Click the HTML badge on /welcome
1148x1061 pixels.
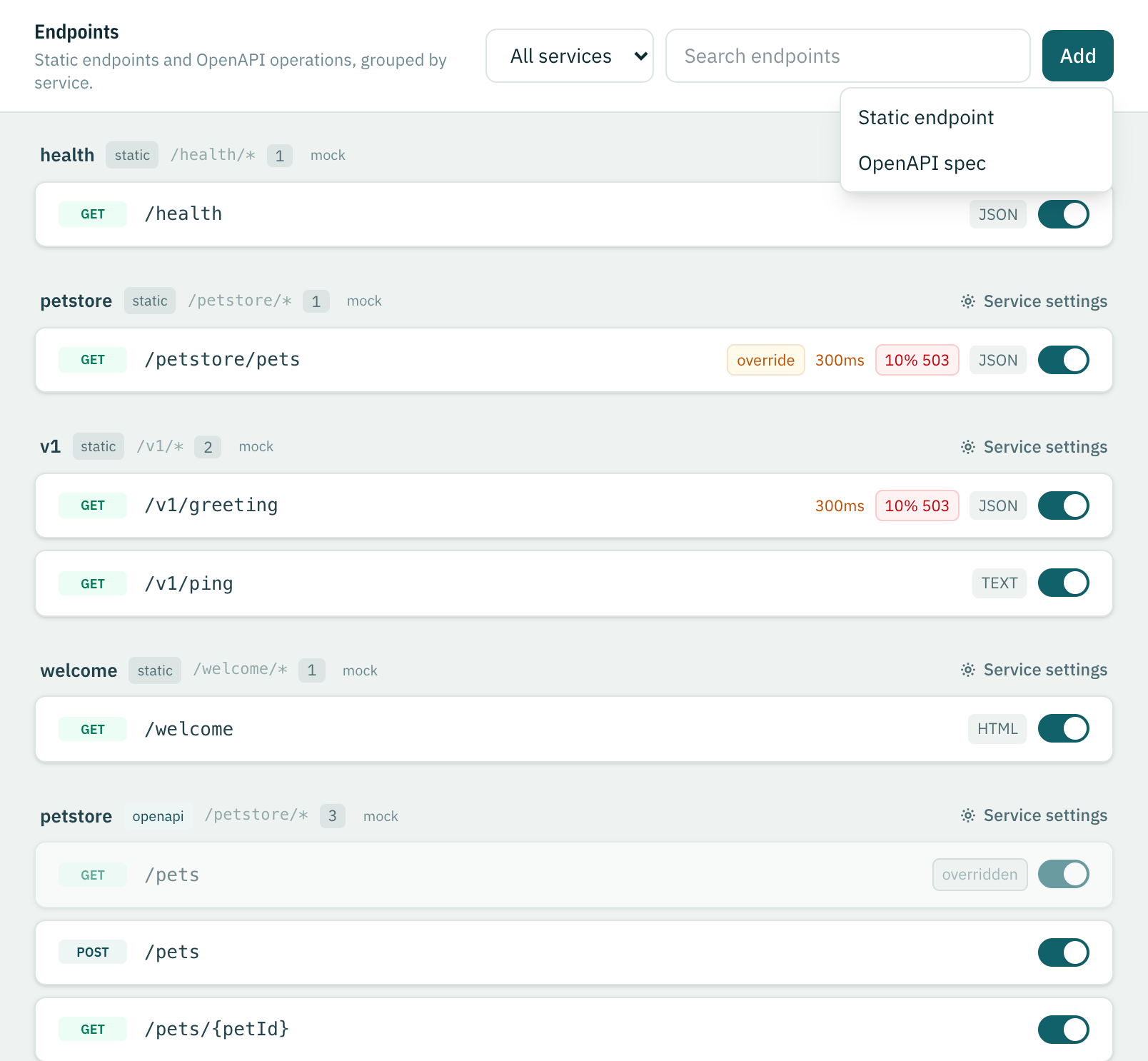(x=997, y=728)
